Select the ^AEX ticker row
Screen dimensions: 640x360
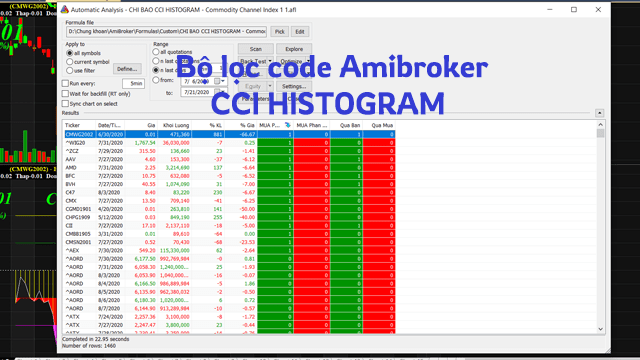pos(229,250)
